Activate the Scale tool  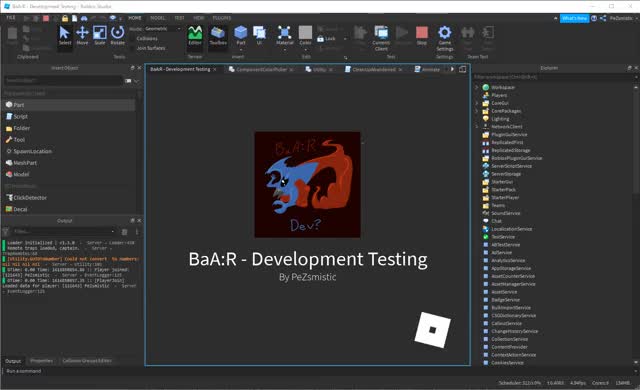100,35
